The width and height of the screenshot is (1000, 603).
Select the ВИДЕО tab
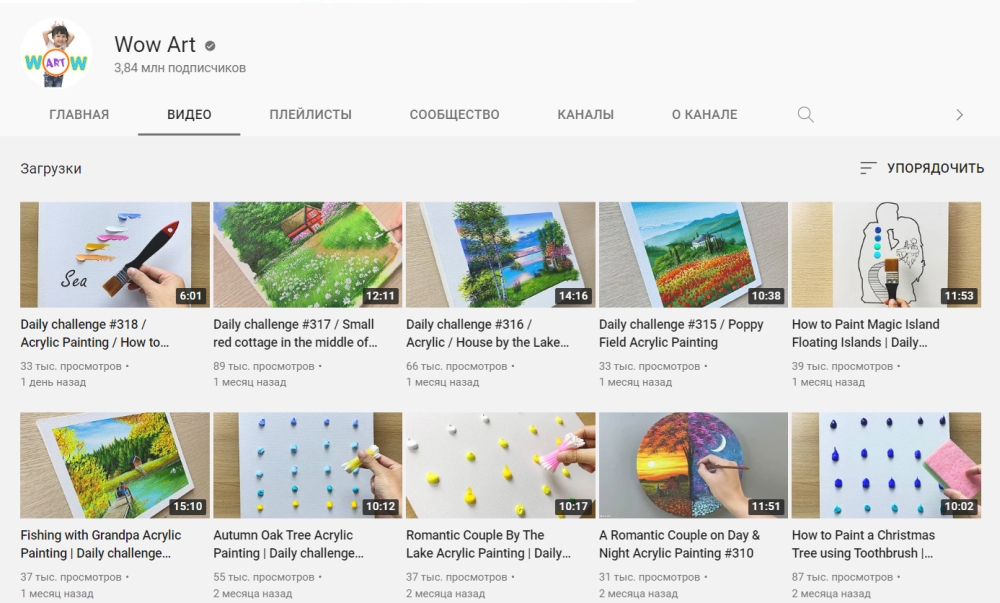189,115
